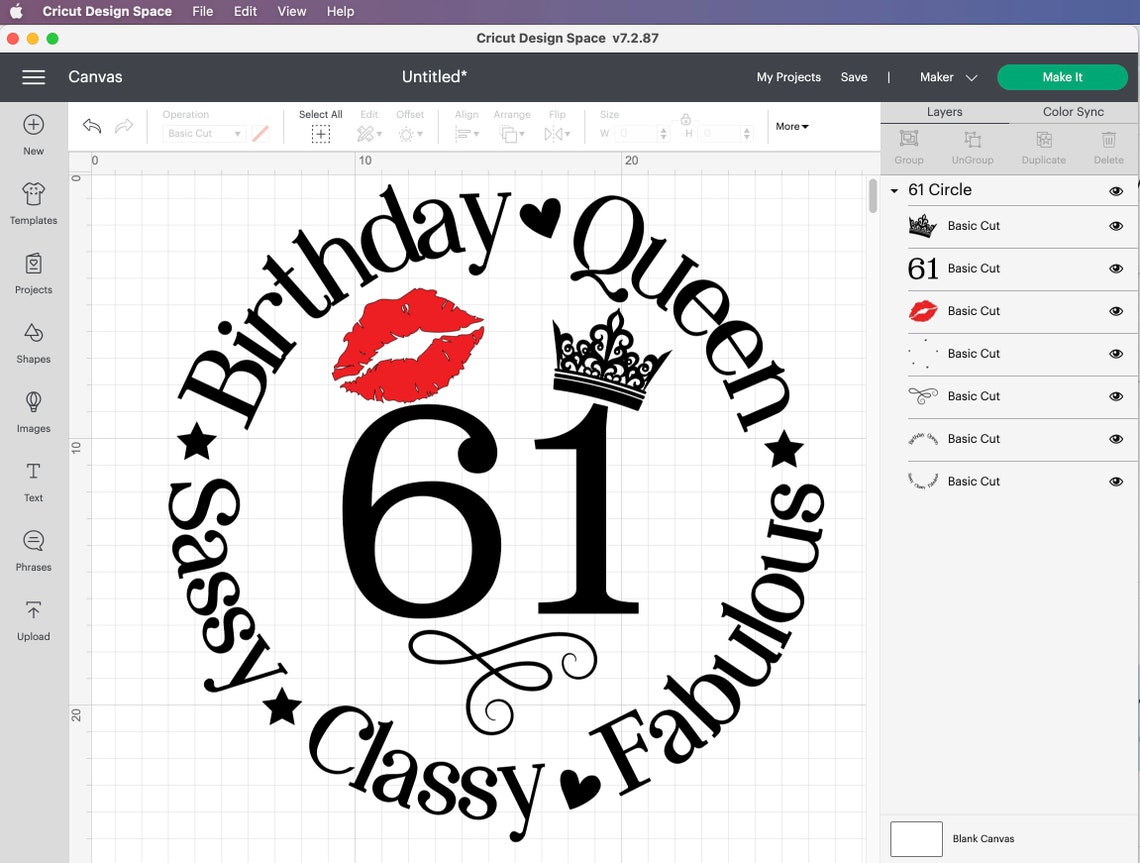Open the View menu
The height and width of the screenshot is (863, 1140).
(x=291, y=11)
